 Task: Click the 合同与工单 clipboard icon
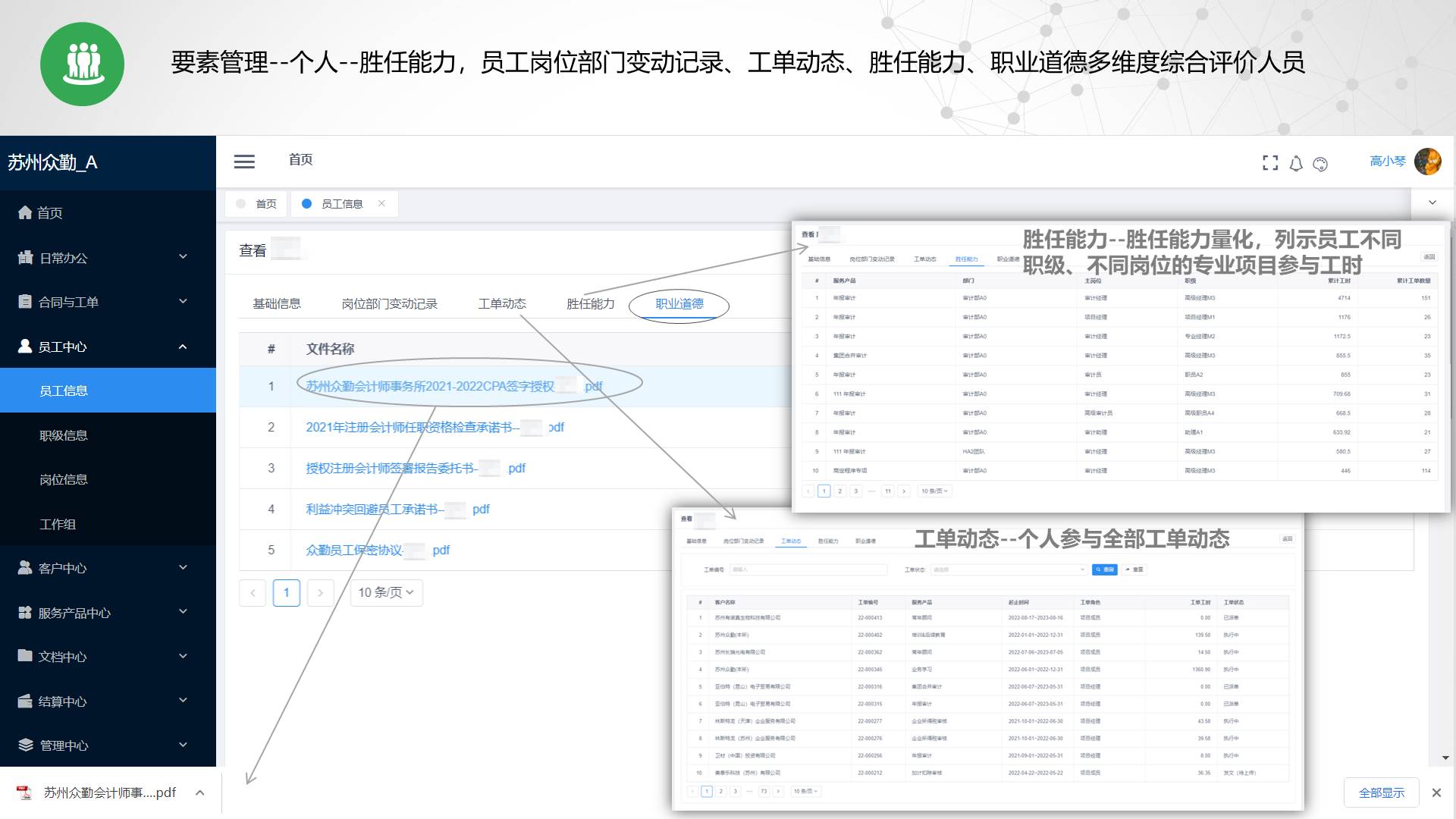click(25, 302)
